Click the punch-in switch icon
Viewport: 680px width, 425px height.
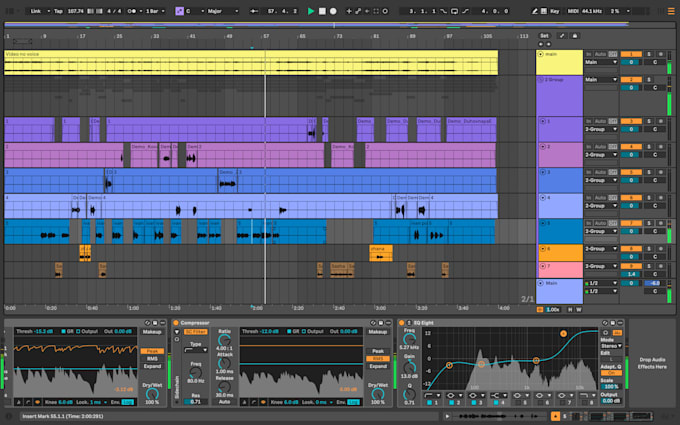coord(443,11)
